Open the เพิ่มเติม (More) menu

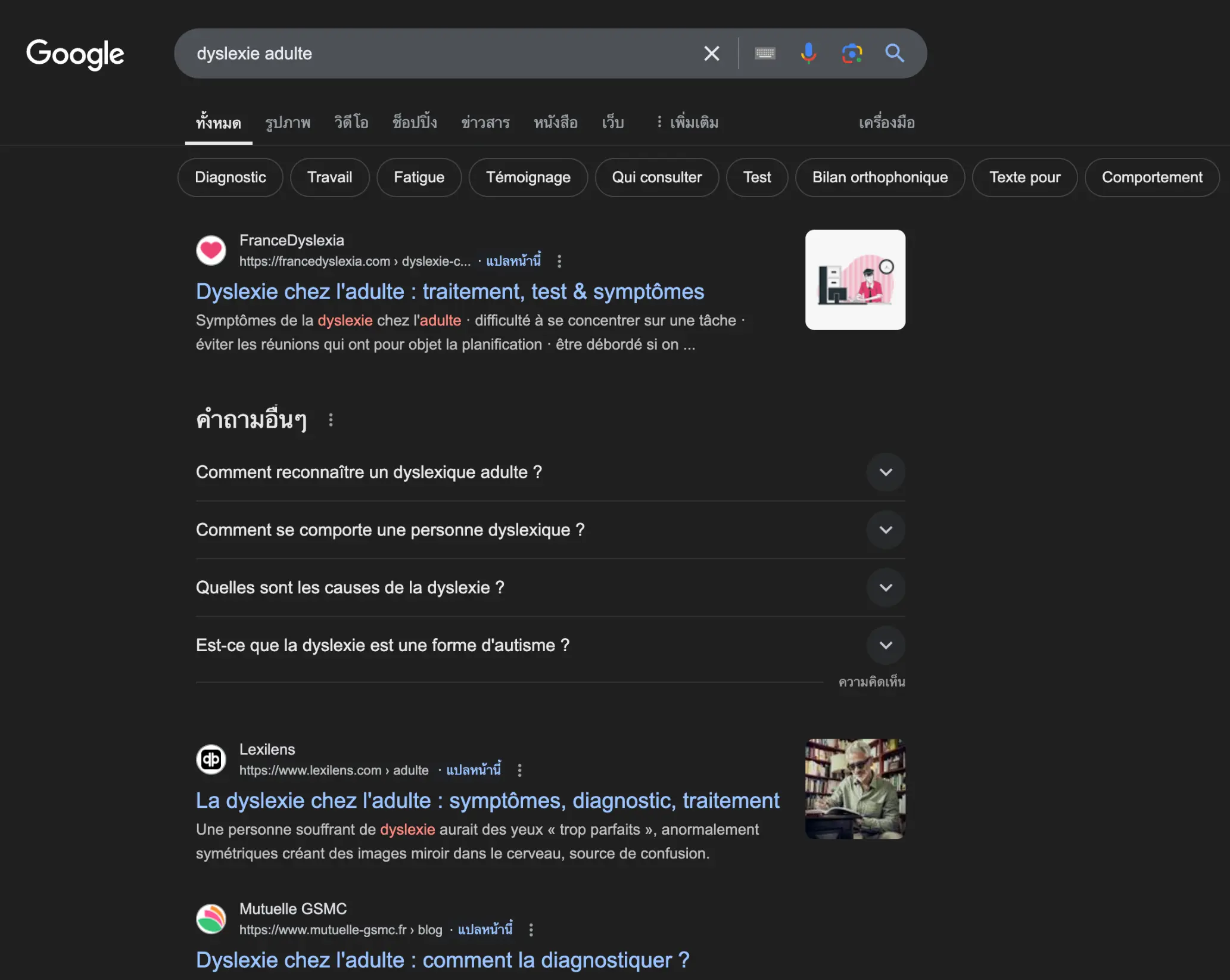click(687, 123)
